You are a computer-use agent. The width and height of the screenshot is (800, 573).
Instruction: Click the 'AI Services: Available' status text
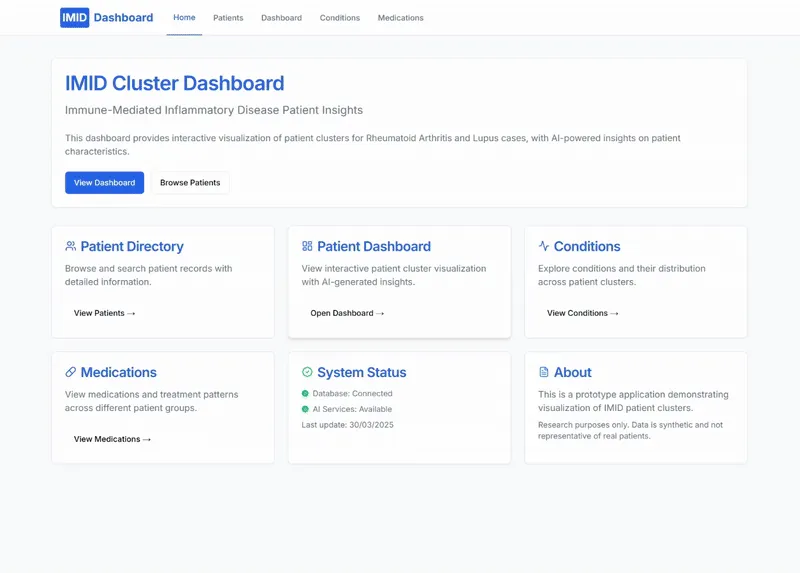pyautogui.click(x=353, y=409)
